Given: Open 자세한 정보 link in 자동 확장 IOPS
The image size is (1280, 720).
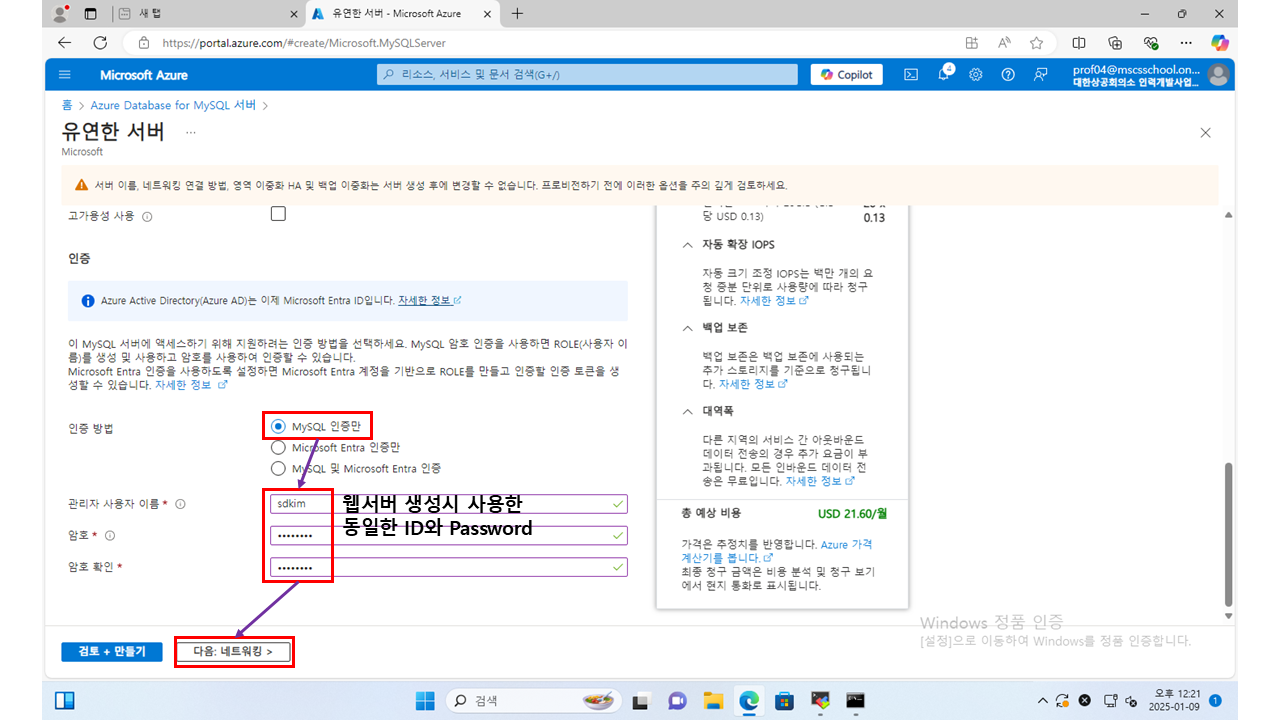Looking at the screenshot, I should 774,300.
